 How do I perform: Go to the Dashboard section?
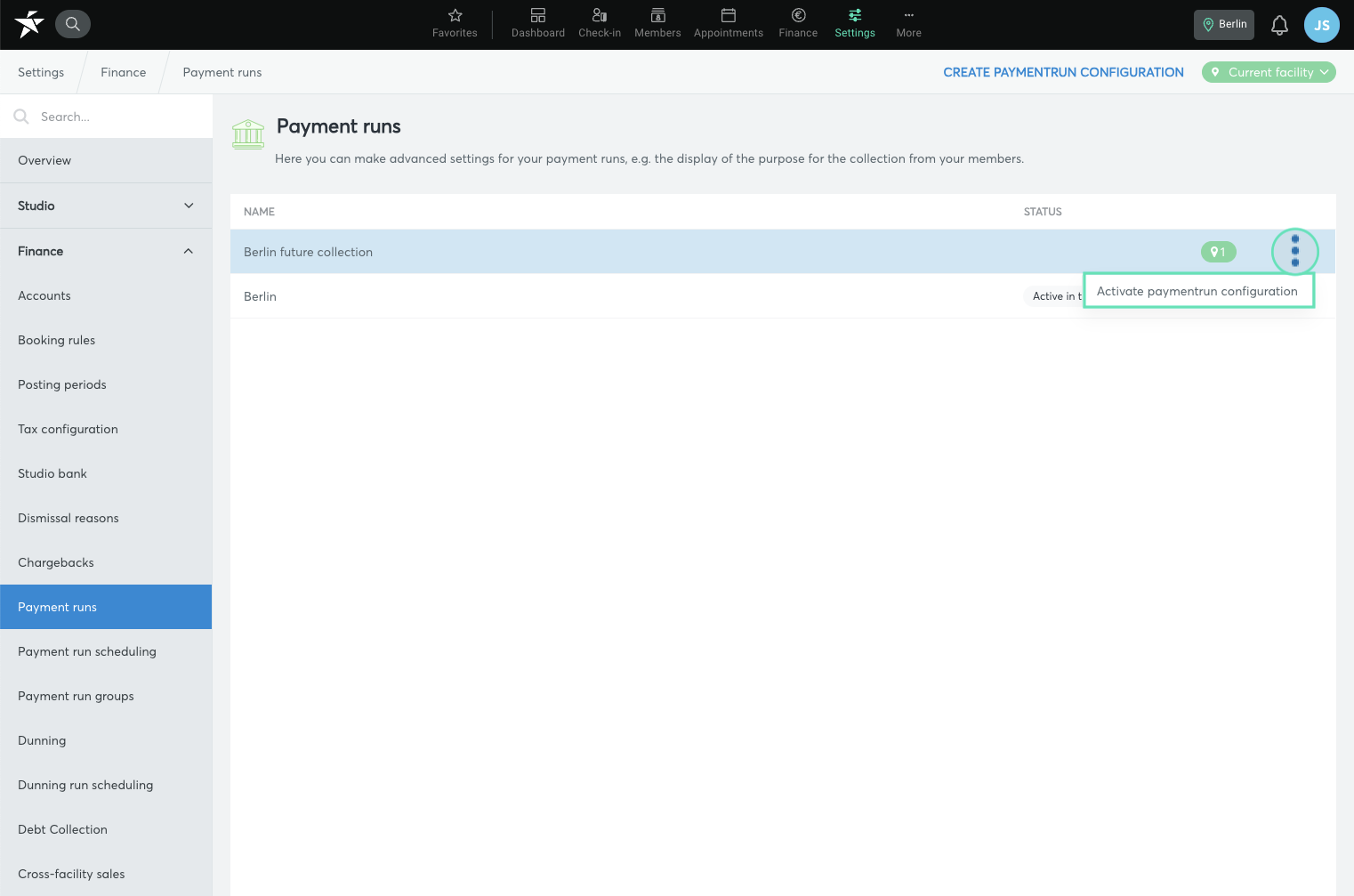click(538, 24)
